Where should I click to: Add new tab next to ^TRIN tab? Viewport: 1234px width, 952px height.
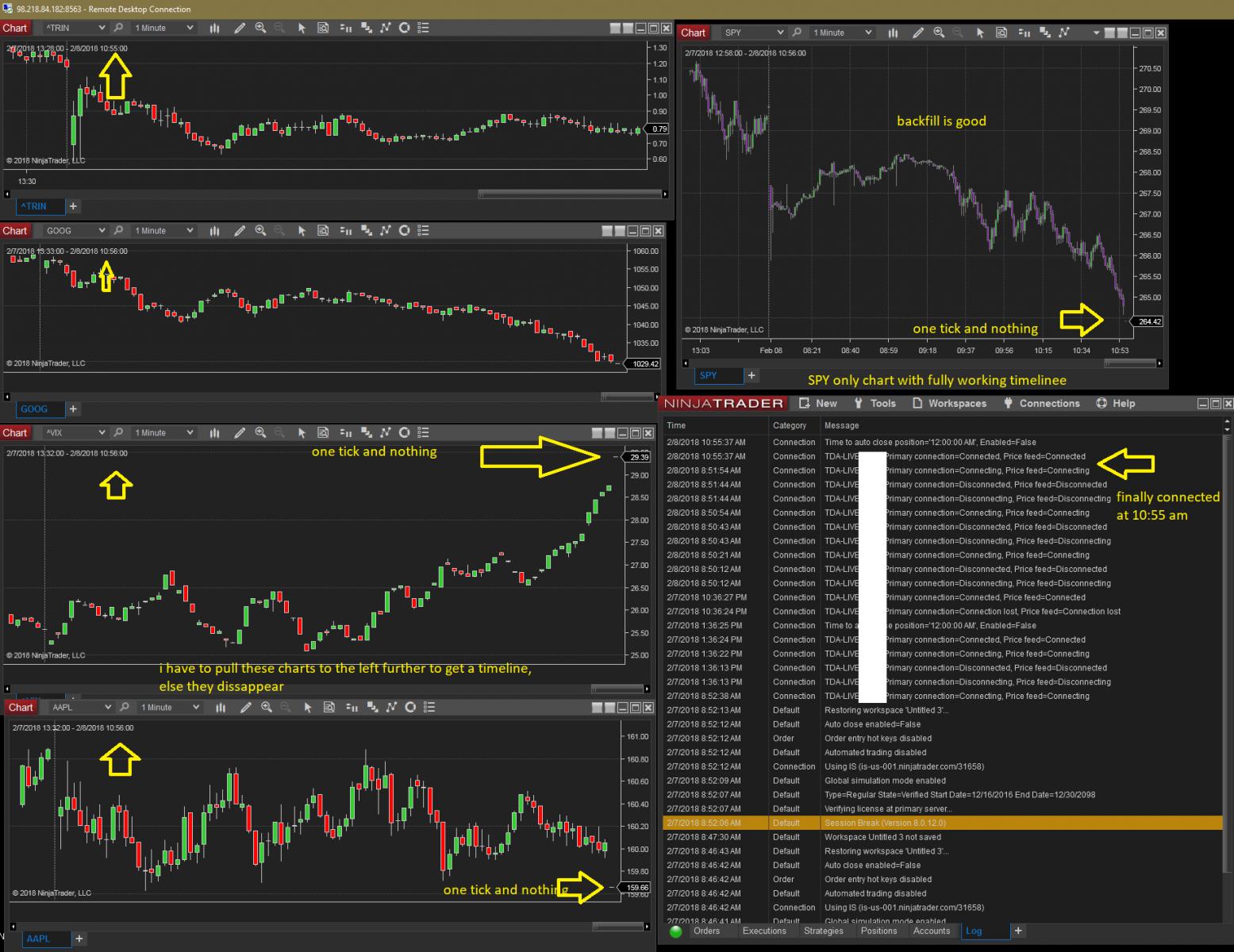point(73,206)
